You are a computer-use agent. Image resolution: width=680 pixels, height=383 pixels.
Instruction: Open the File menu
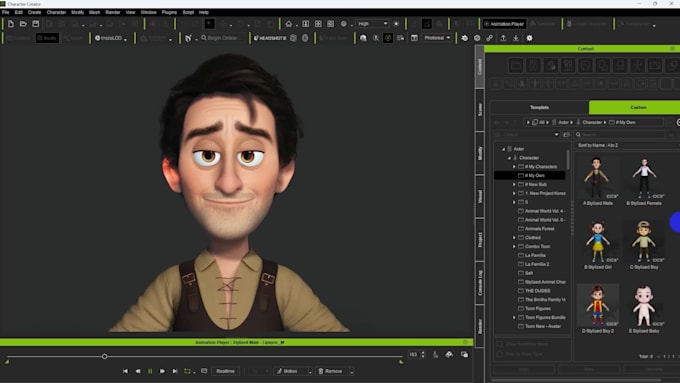pos(6,13)
